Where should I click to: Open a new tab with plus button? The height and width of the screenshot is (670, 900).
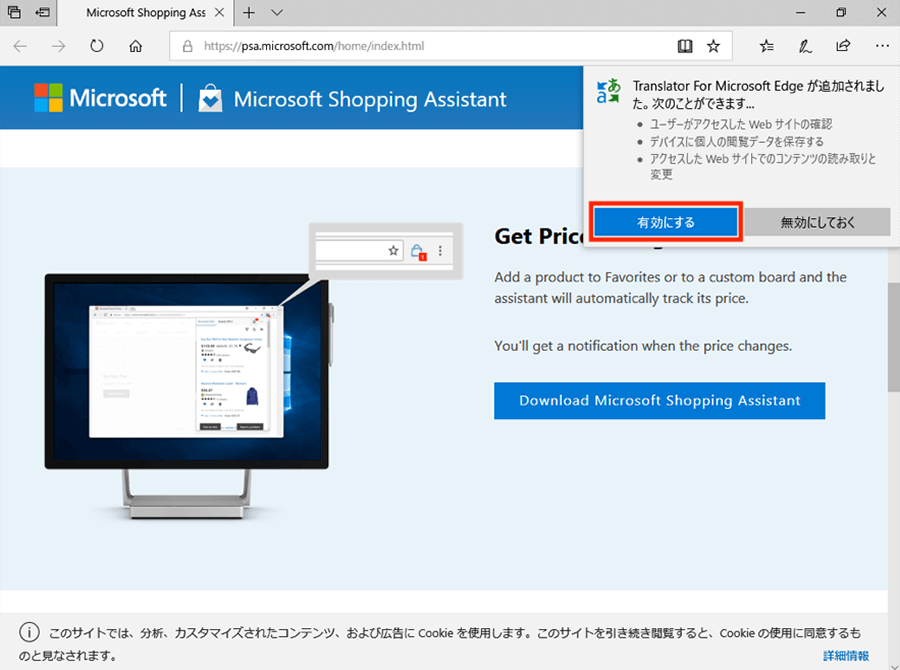(249, 13)
